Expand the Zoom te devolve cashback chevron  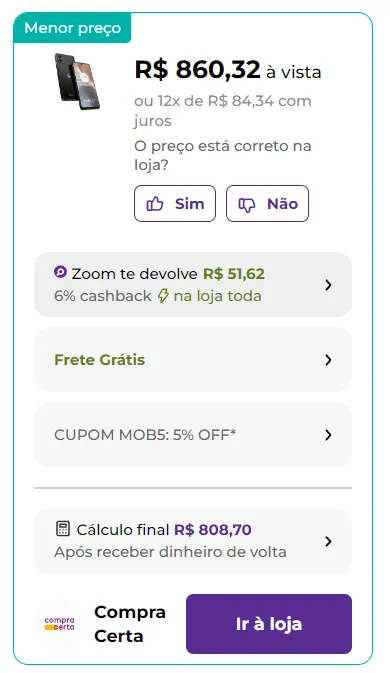point(328,285)
